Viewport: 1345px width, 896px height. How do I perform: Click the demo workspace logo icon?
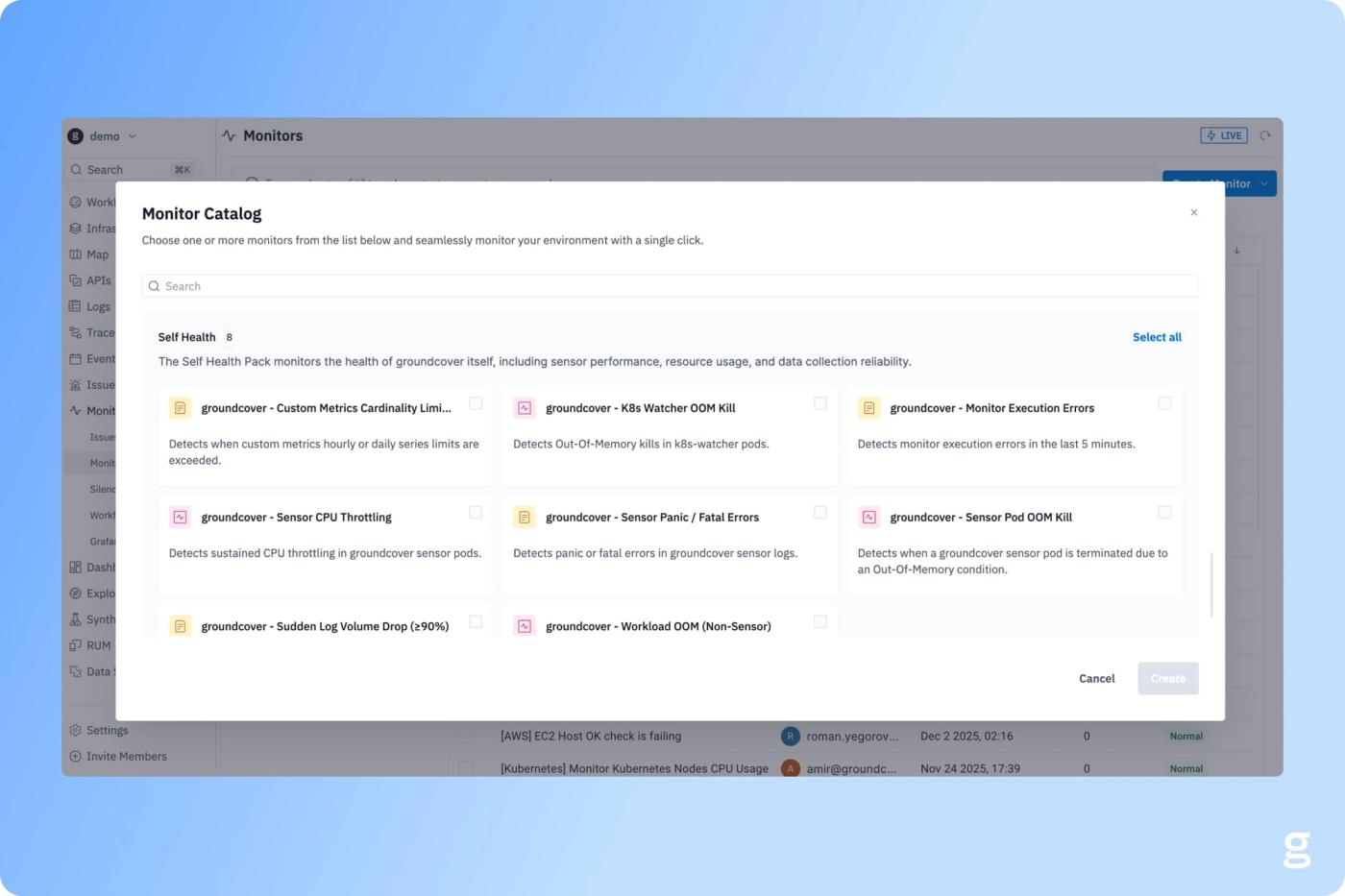[75, 135]
